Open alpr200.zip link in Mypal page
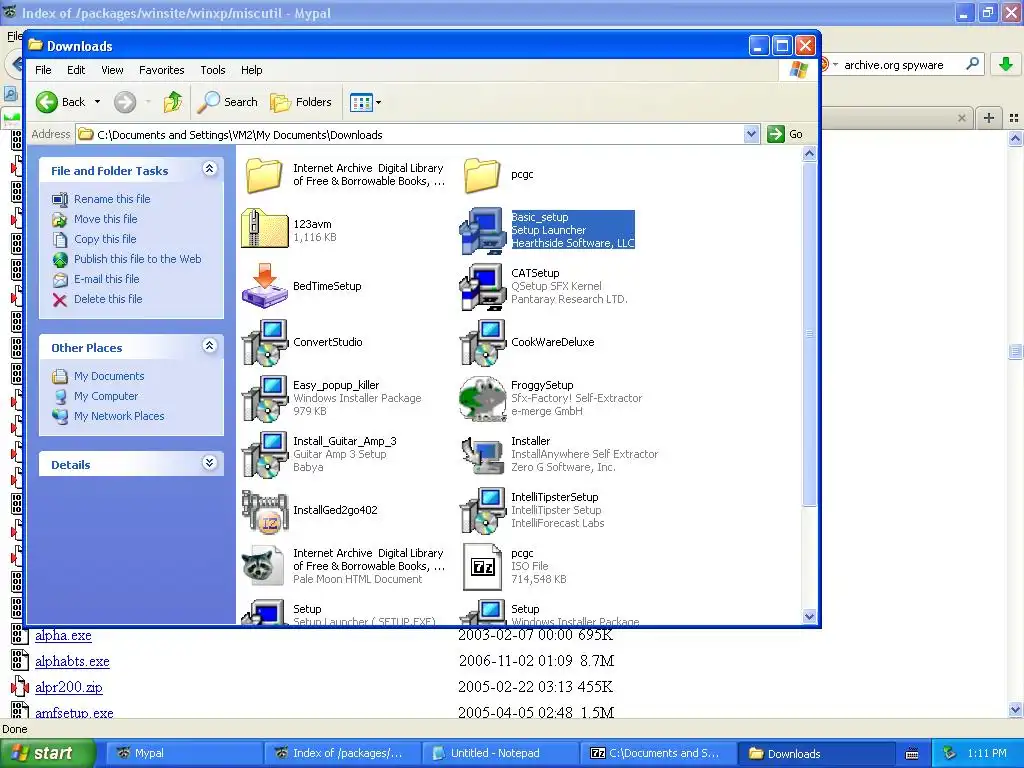 69,687
